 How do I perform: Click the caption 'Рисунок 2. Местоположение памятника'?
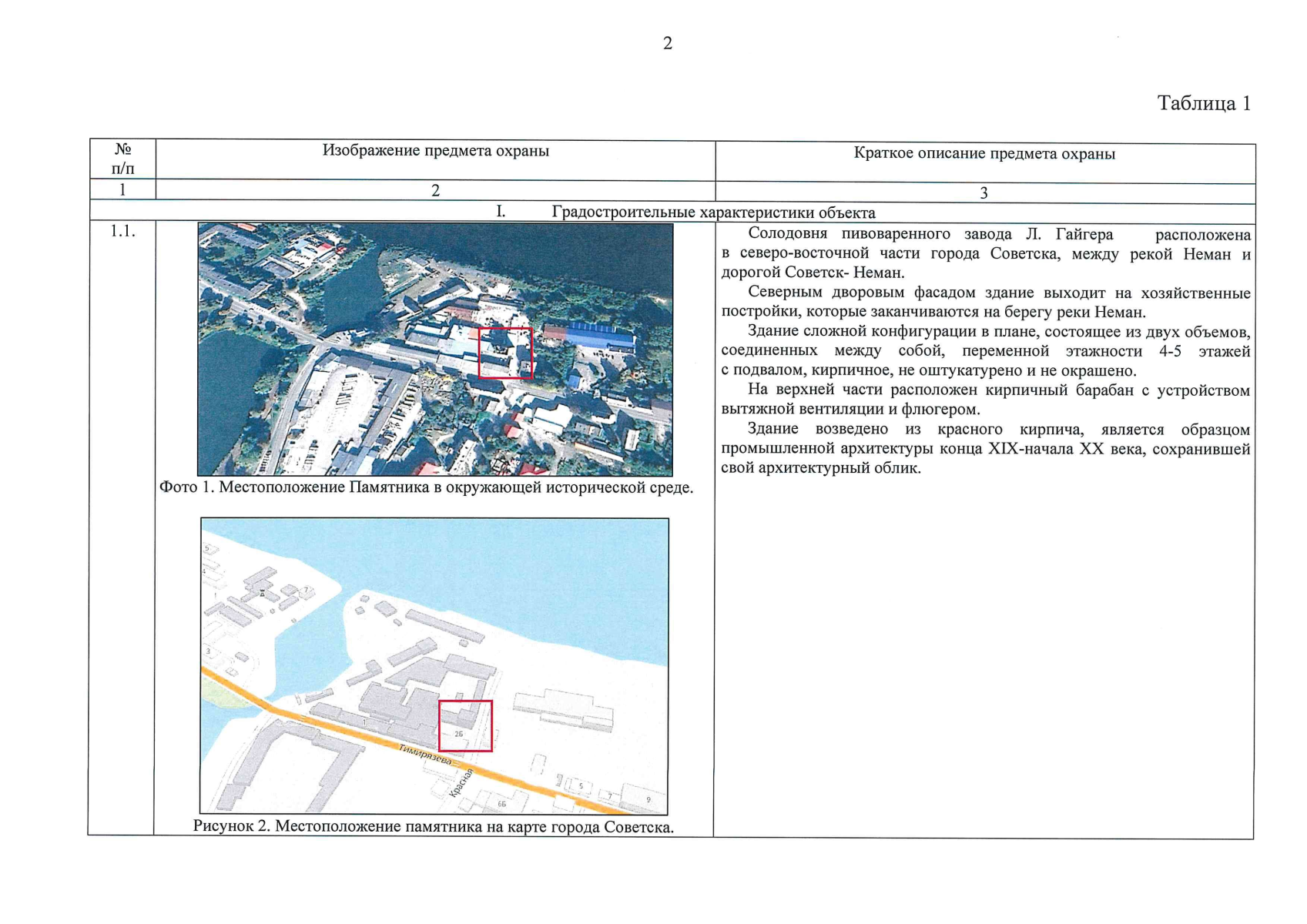point(433,826)
